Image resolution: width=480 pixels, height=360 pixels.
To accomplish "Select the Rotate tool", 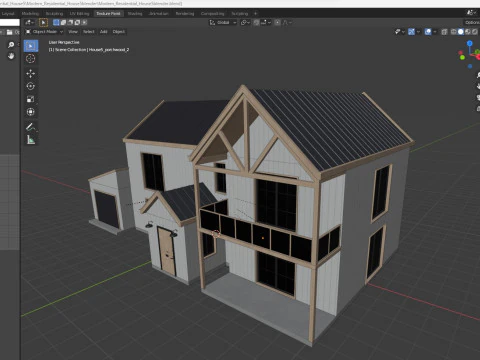I will [x=31, y=86].
